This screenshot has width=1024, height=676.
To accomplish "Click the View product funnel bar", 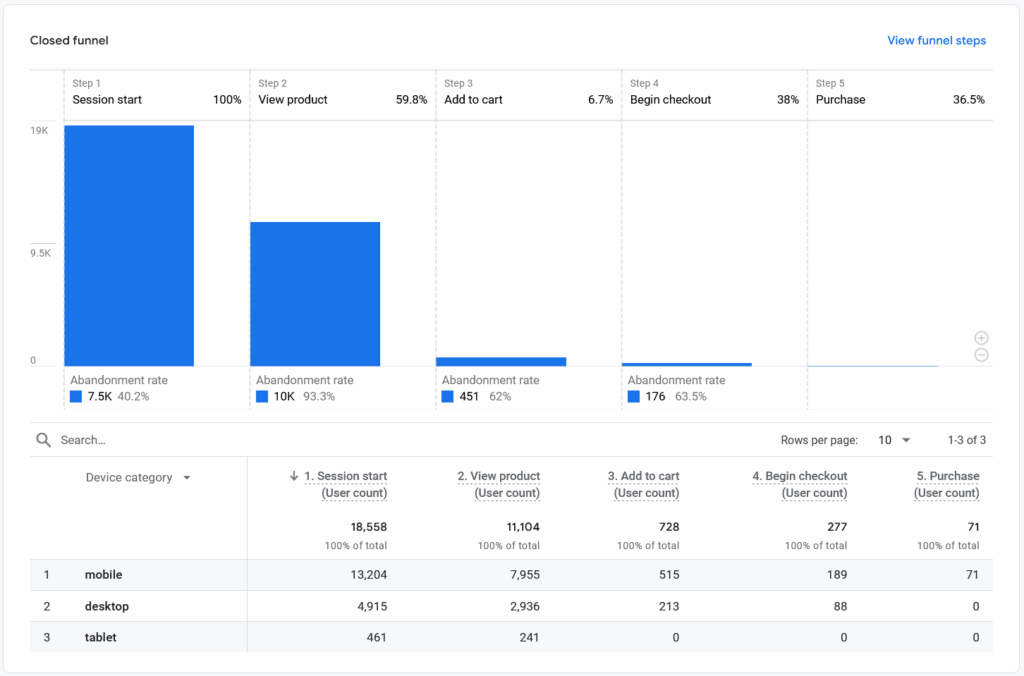I will pyautogui.click(x=315, y=293).
